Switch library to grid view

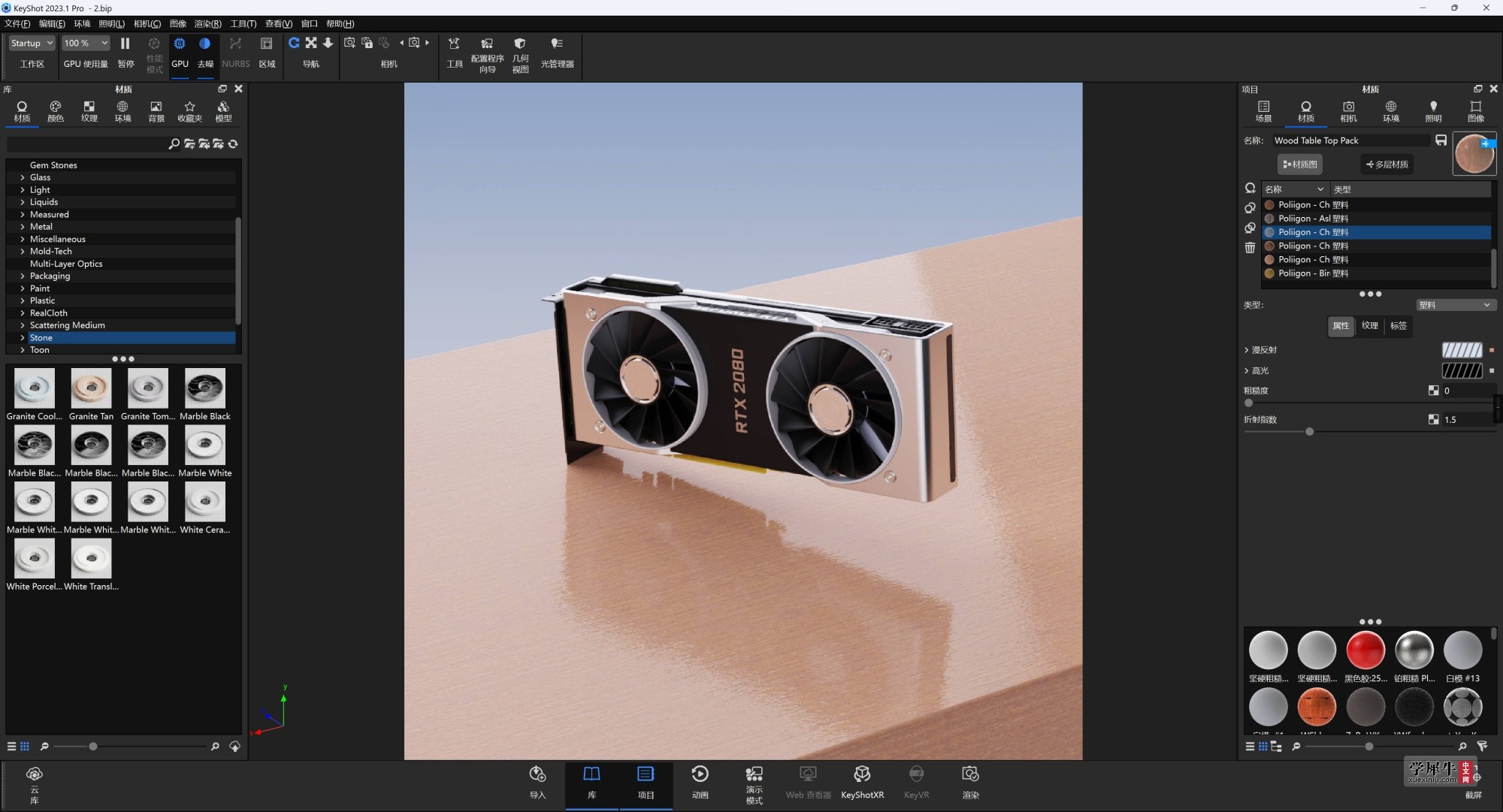(25, 747)
